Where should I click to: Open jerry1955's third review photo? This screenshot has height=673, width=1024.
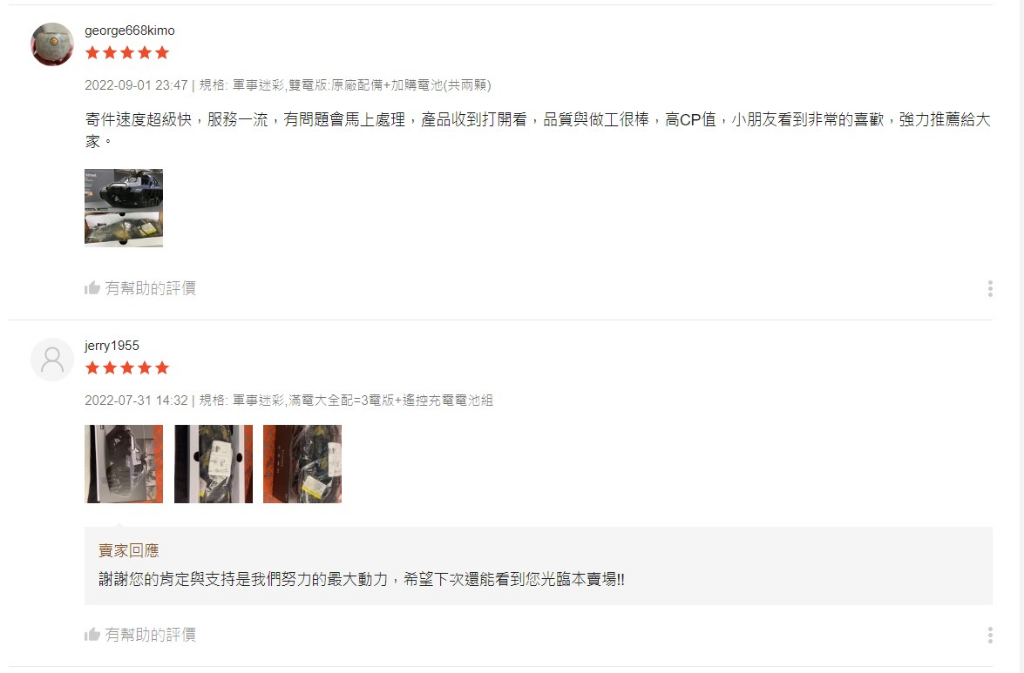tap(302, 463)
